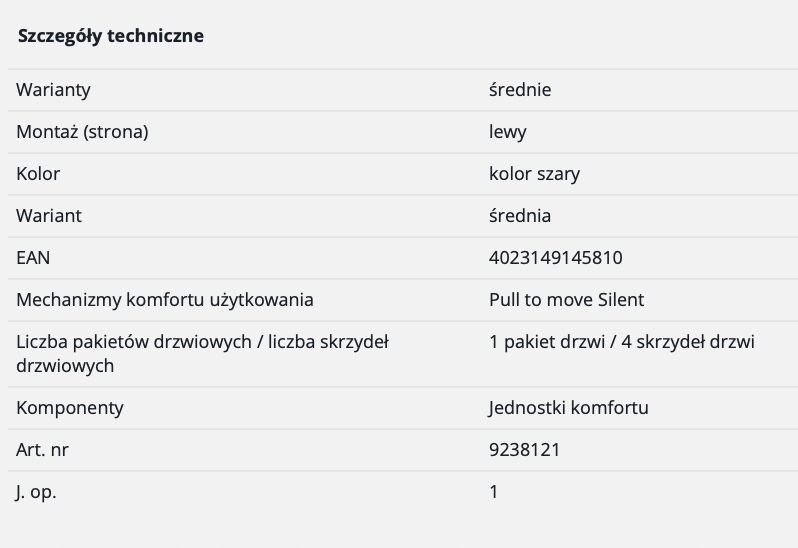
Task: Select the 'lewy' mounting side value
Action: point(508,132)
